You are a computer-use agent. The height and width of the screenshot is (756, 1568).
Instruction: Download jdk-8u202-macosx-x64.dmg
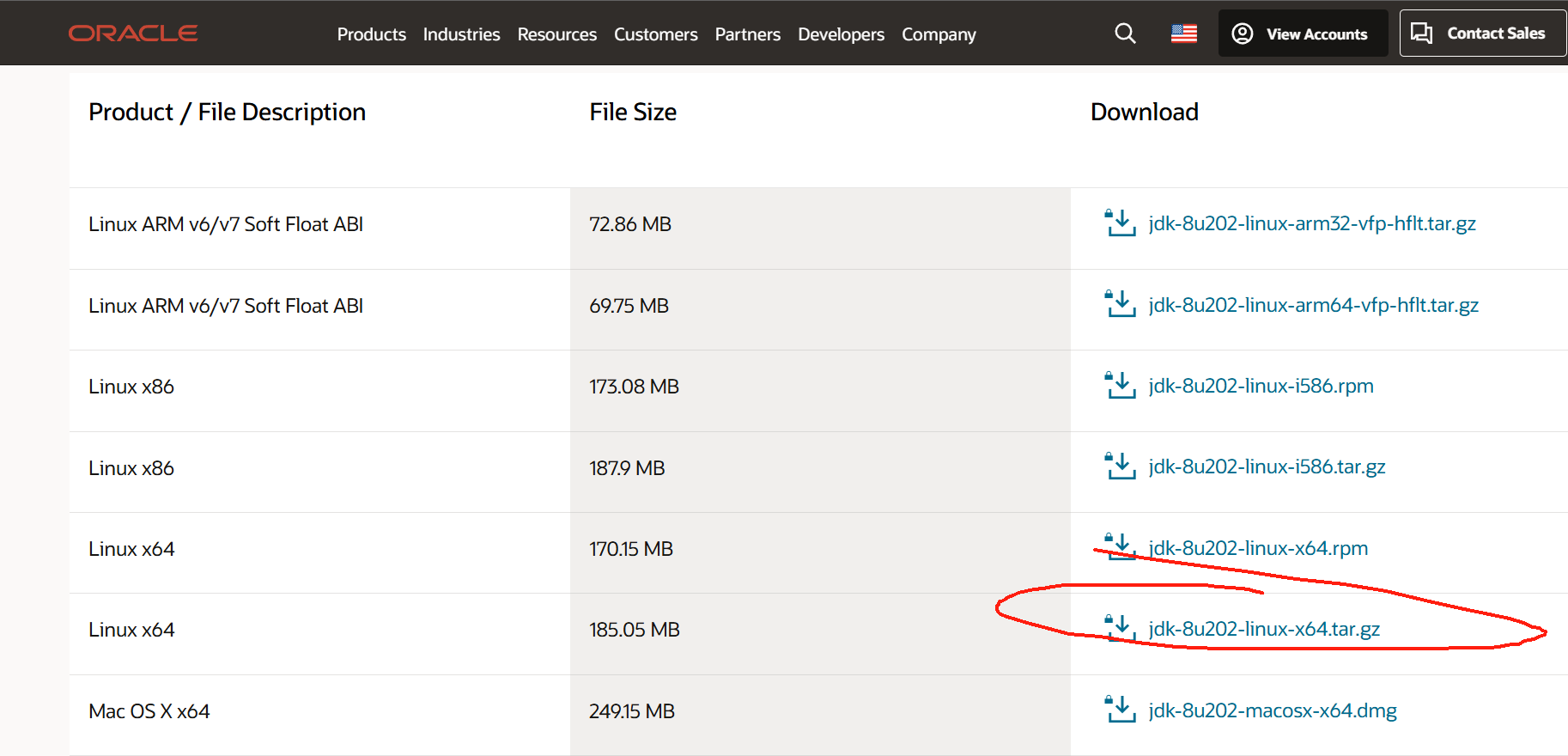click(x=1273, y=710)
